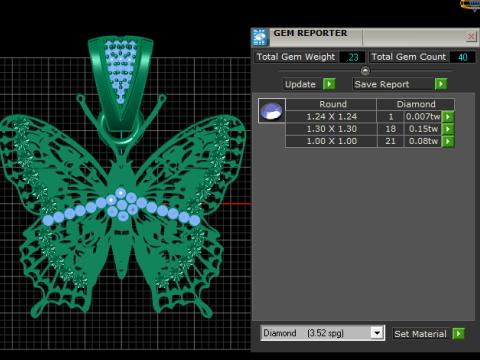Click the GEM REPORTER title text
Viewport: 480px width, 360px height.
tap(310, 33)
